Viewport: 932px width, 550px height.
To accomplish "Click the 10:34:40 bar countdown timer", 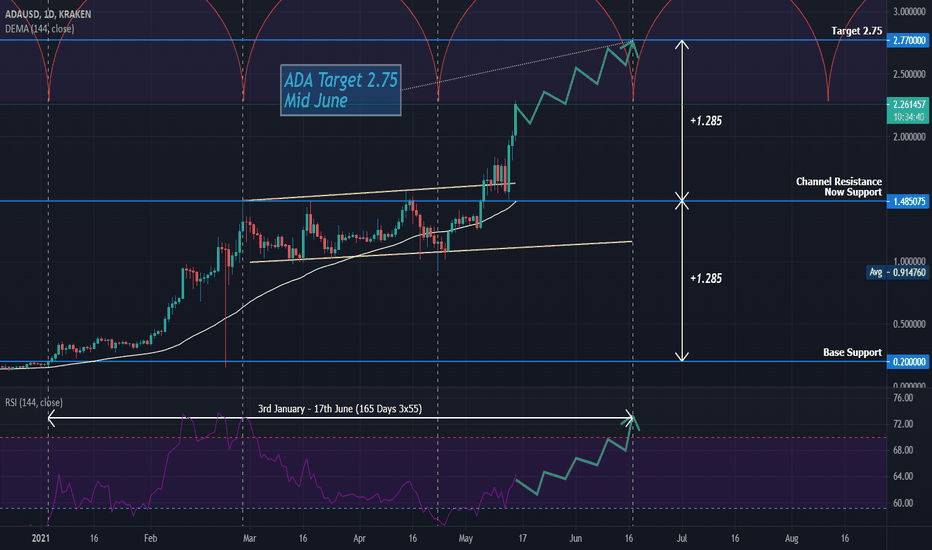I will coord(908,117).
